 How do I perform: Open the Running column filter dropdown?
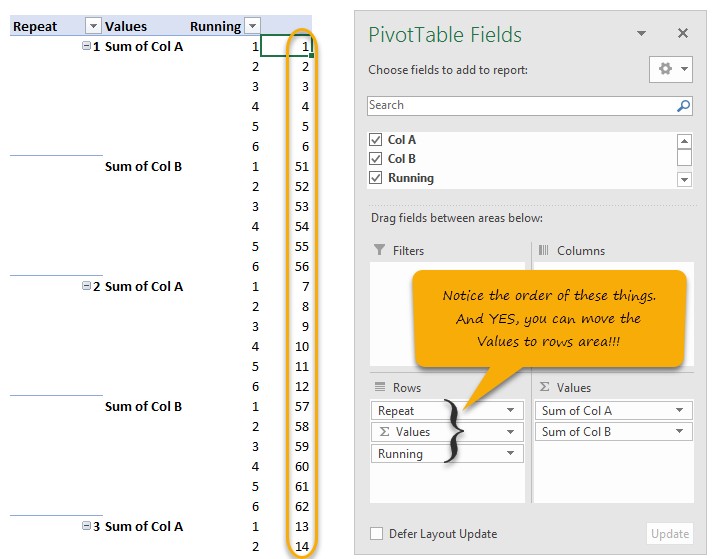click(x=252, y=26)
